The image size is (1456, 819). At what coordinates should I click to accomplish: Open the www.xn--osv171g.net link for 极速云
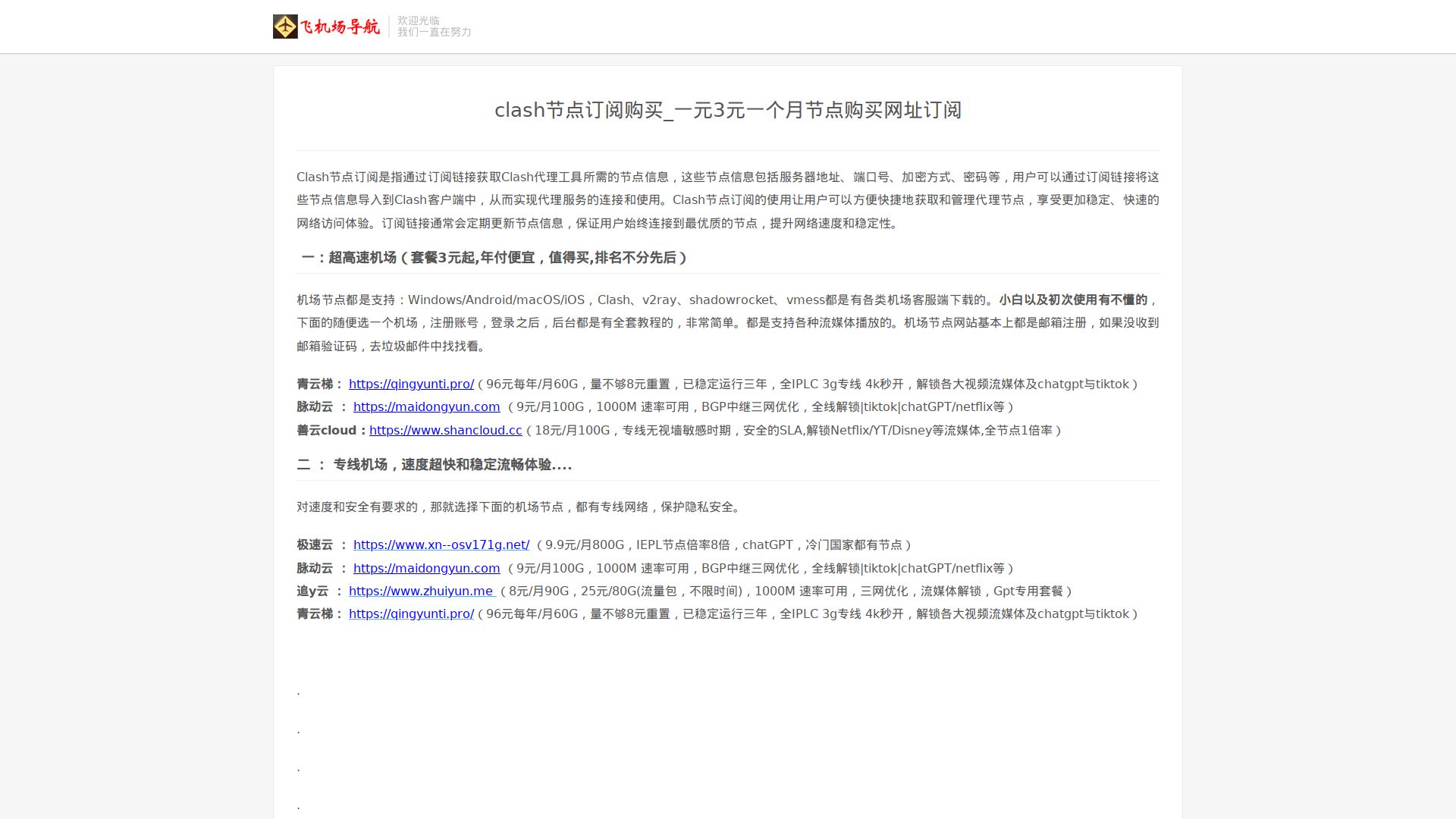tap(441, 545)
